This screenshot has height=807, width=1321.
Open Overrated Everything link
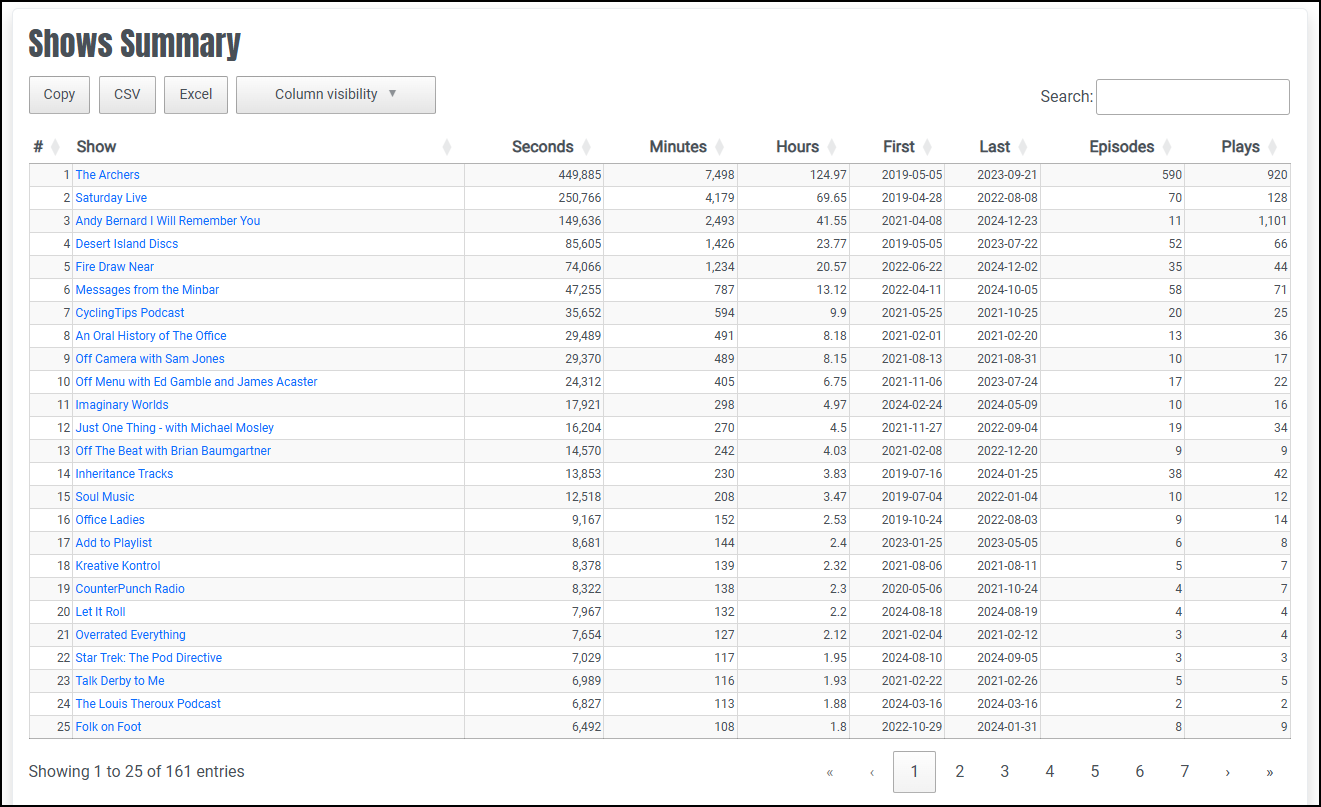pos(131,635)
